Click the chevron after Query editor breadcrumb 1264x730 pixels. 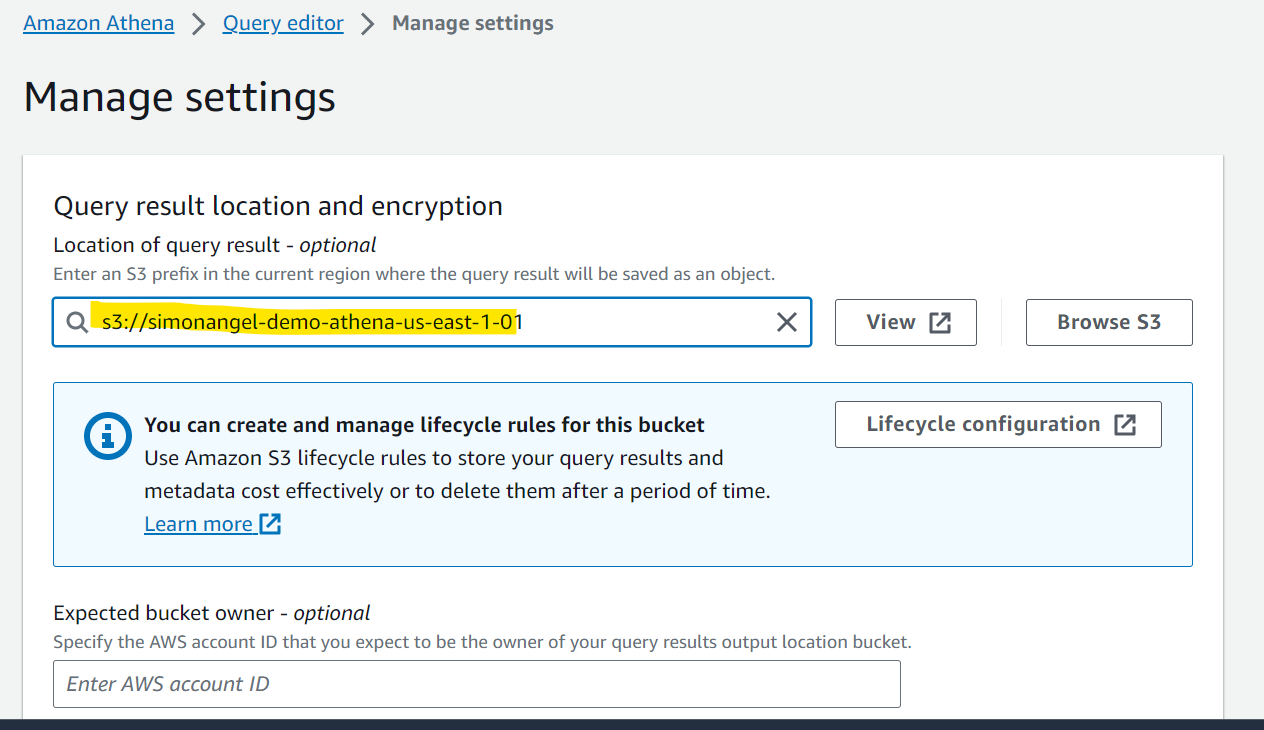click(367, 24)
